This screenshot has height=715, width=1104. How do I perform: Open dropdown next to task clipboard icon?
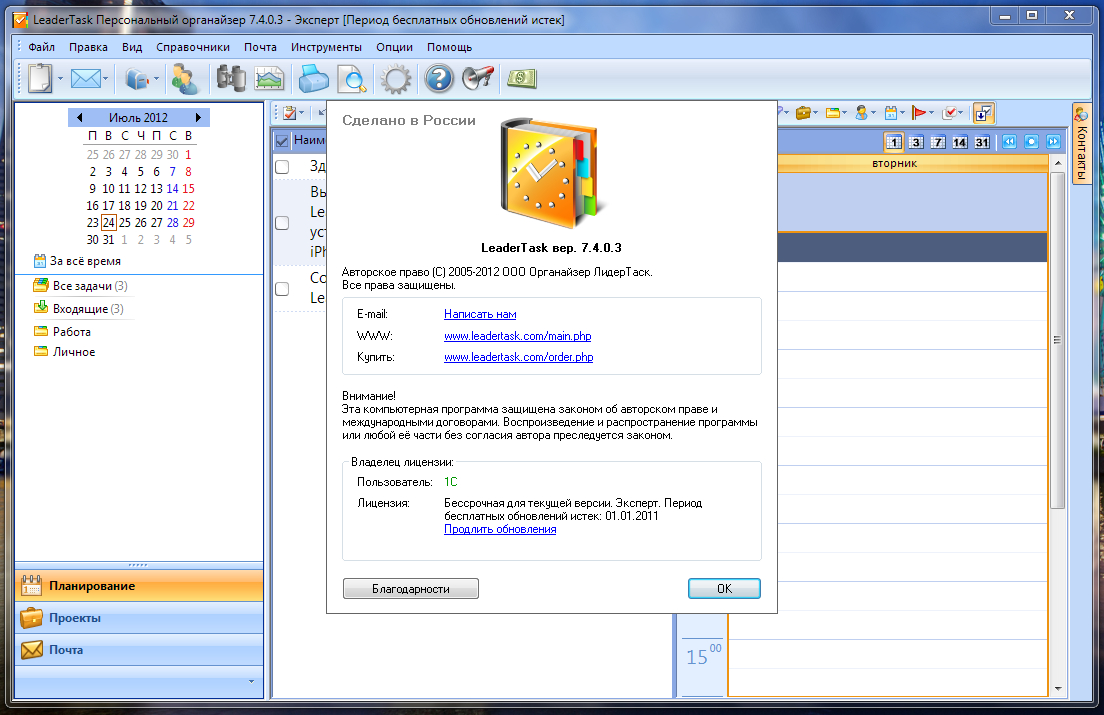[x=301, y=113]
